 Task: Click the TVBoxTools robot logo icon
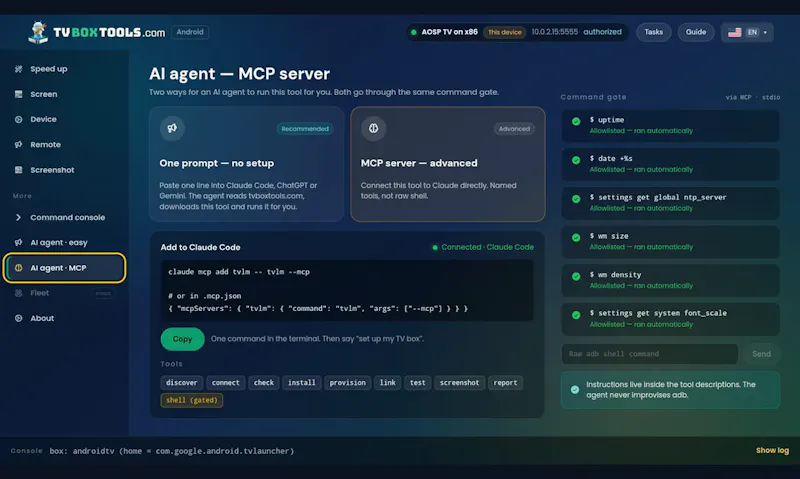pyautogui.click(x=38, y=32)
